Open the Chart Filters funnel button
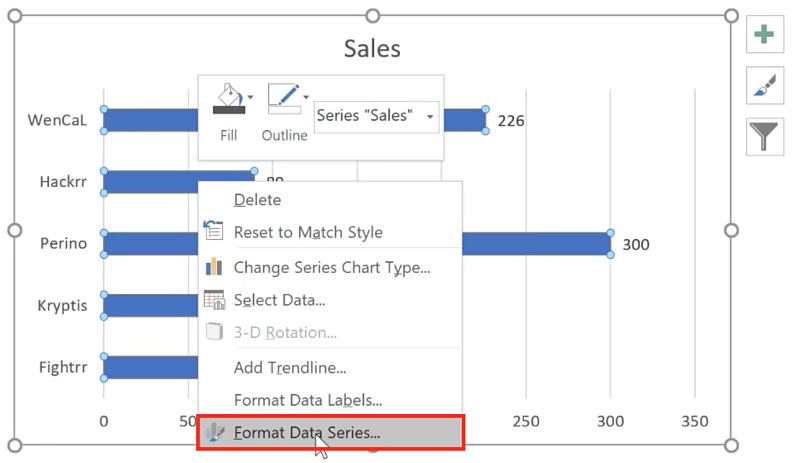Screen dimensions: 800x463 (764, 136)
